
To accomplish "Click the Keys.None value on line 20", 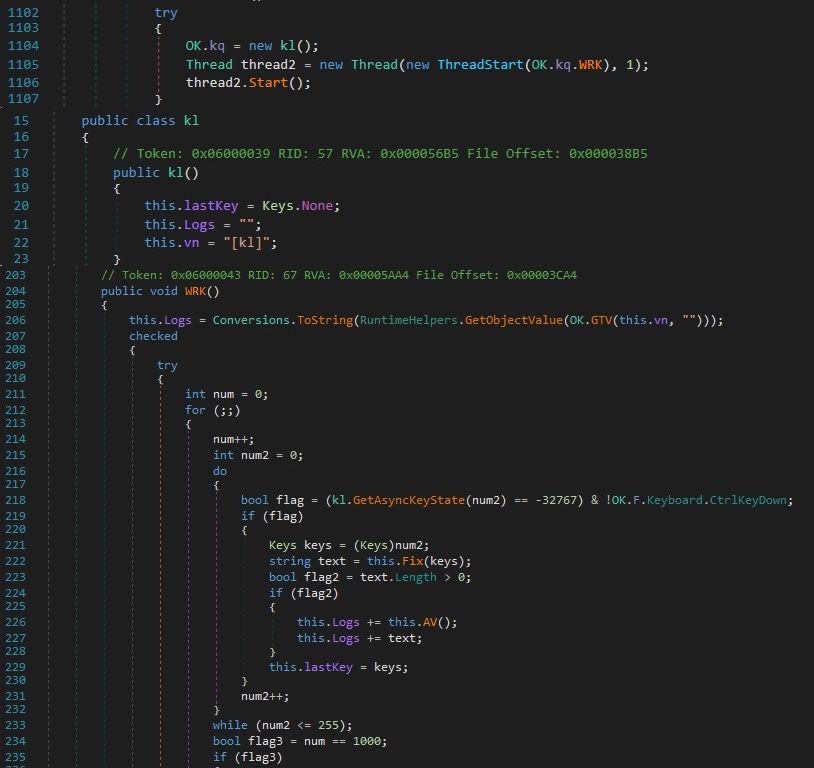I will click(x=297, y=206).
